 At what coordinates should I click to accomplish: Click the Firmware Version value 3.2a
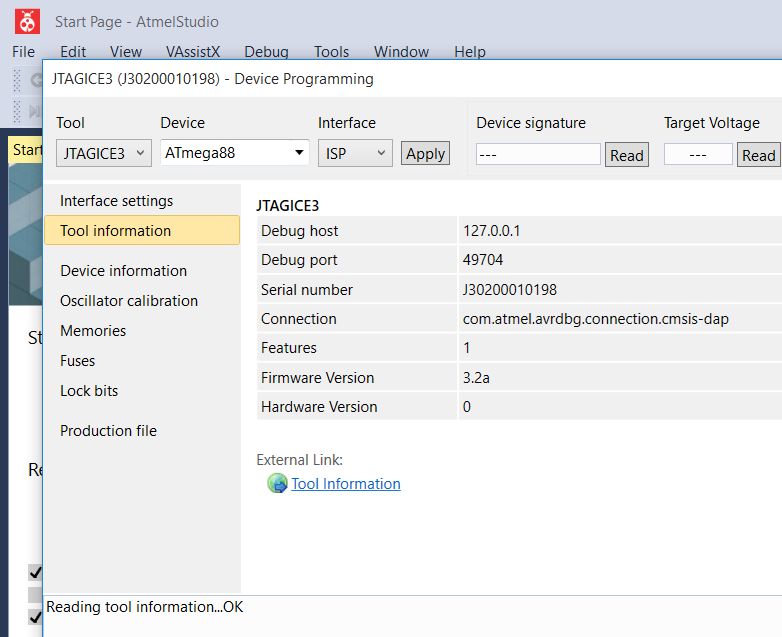(476, 378)
